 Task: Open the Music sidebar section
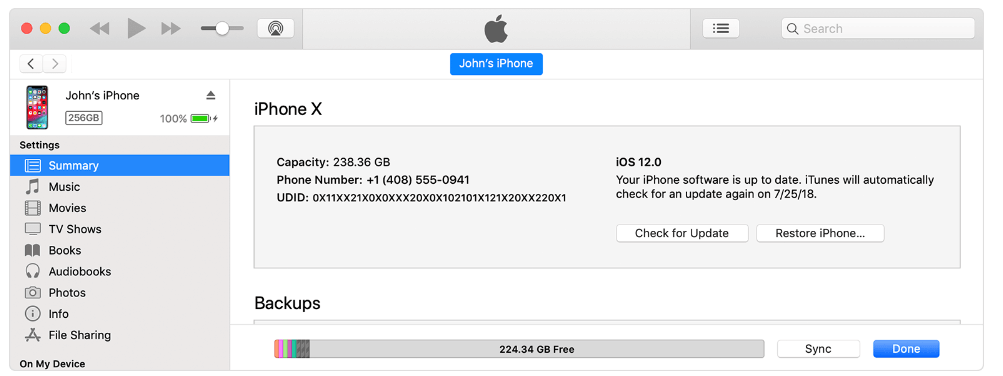[120, 187]
